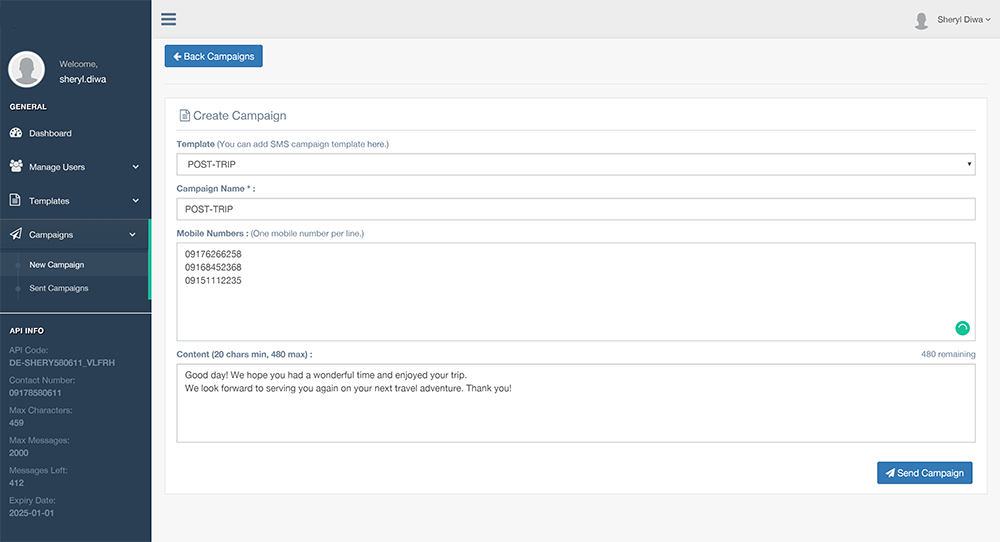The image size is (1000, 542).
Task: Expand the Manage Users chevron
Action: click(x=135, y=167)
